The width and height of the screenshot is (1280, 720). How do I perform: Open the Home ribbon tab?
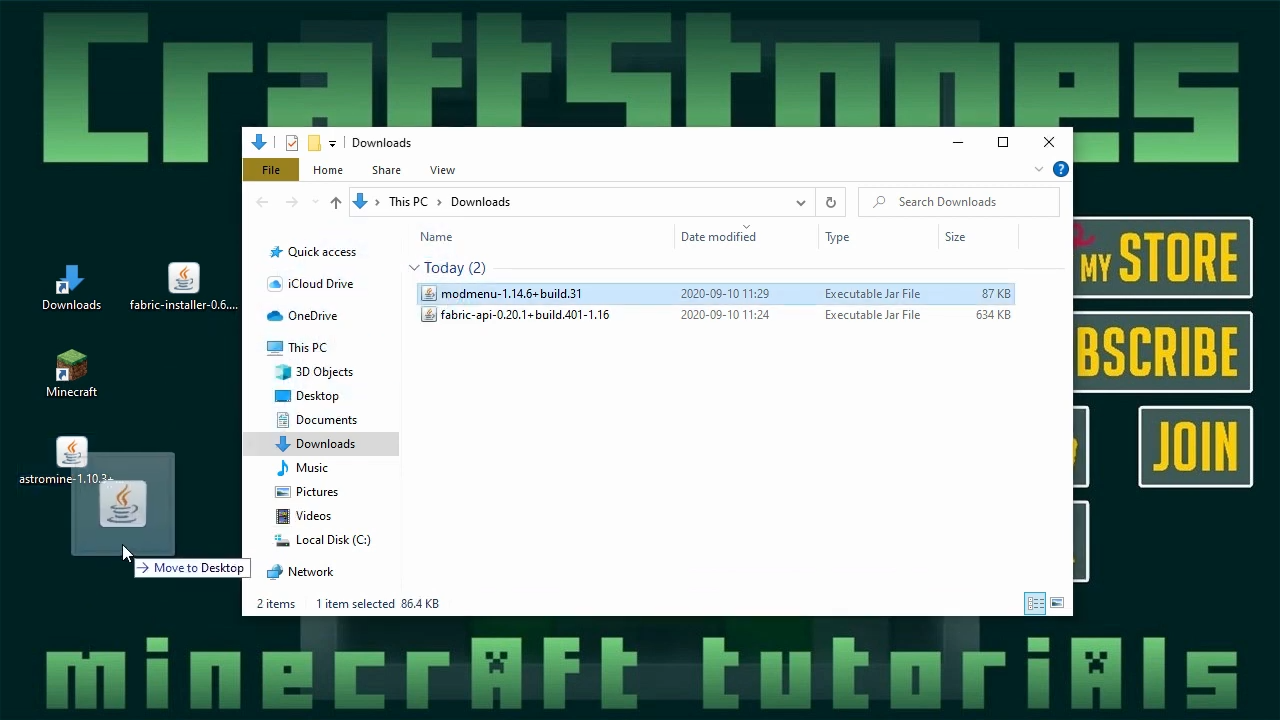pyautogui.click(x=328, y=170)
